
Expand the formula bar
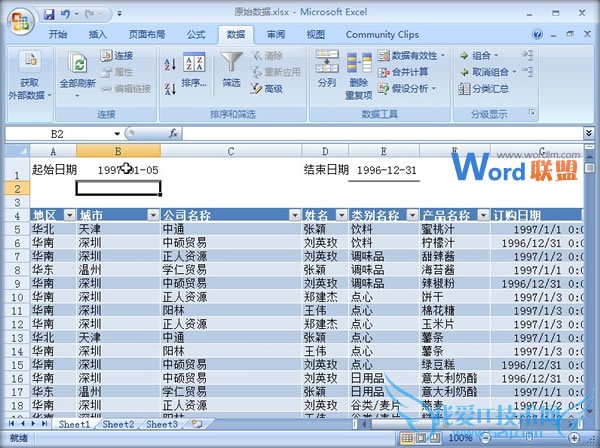click(589, 134)
